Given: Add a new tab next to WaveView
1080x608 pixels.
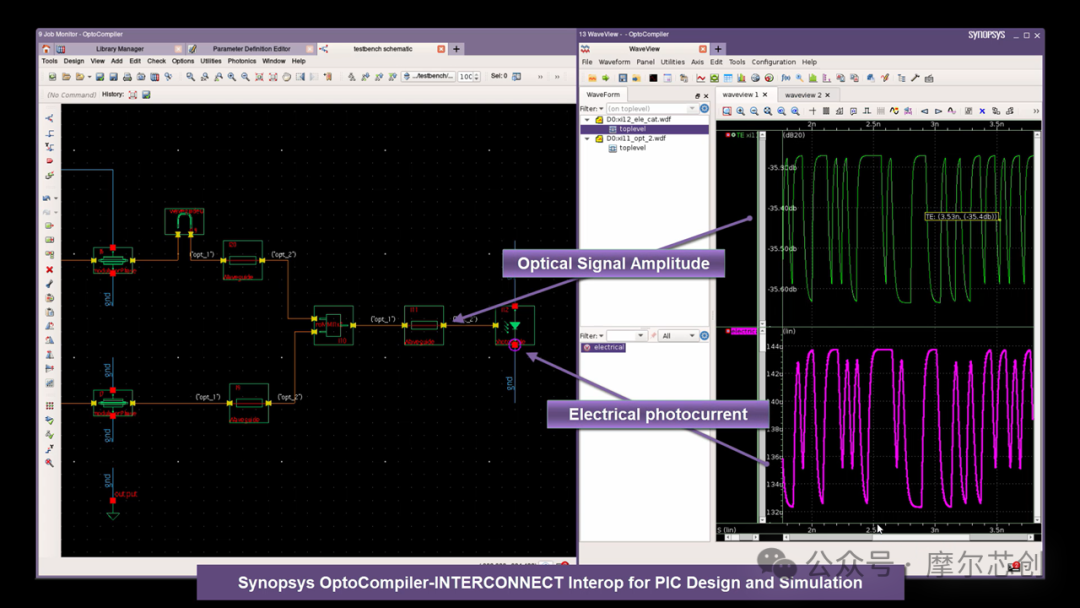Looking at the screenshot, I should tap(718, 49).
